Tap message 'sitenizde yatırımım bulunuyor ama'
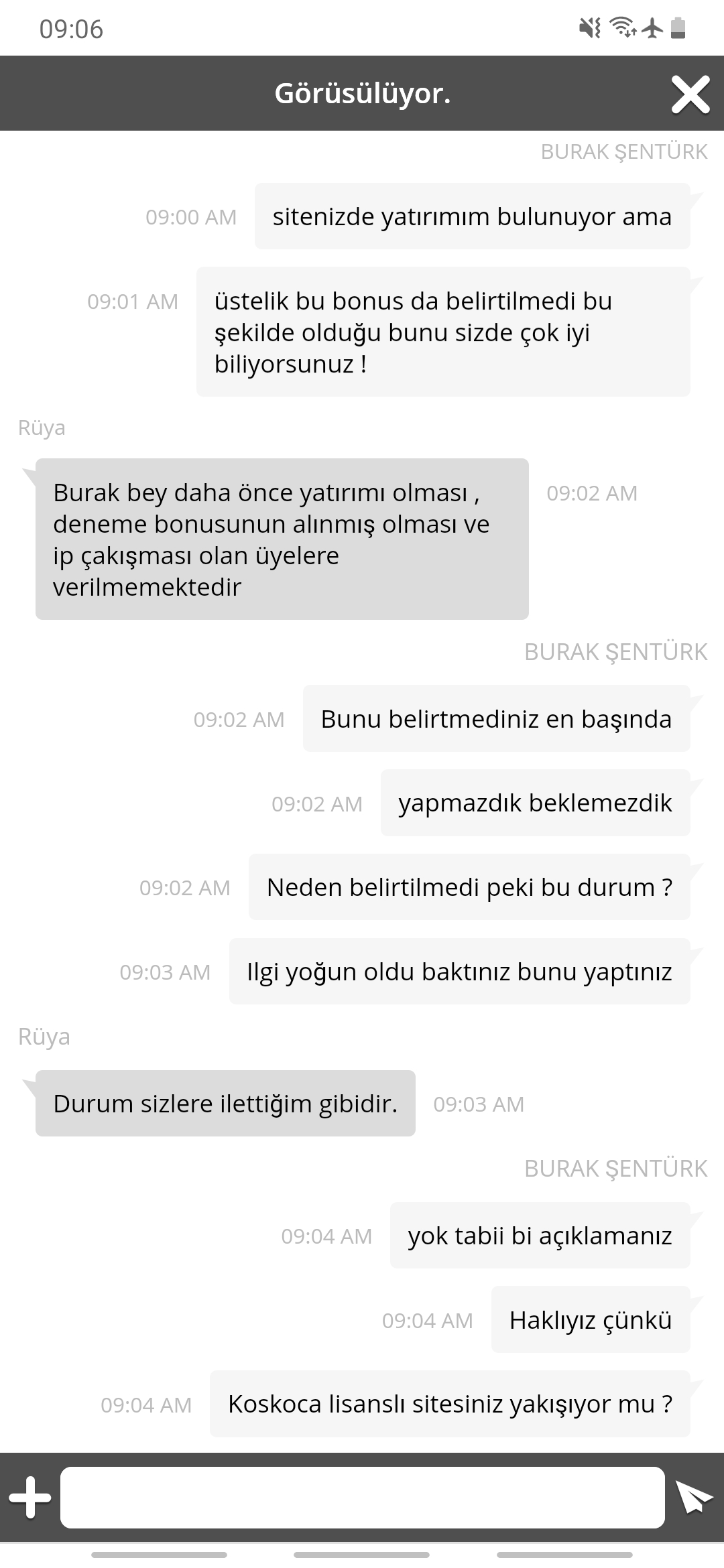 (472, 216)
